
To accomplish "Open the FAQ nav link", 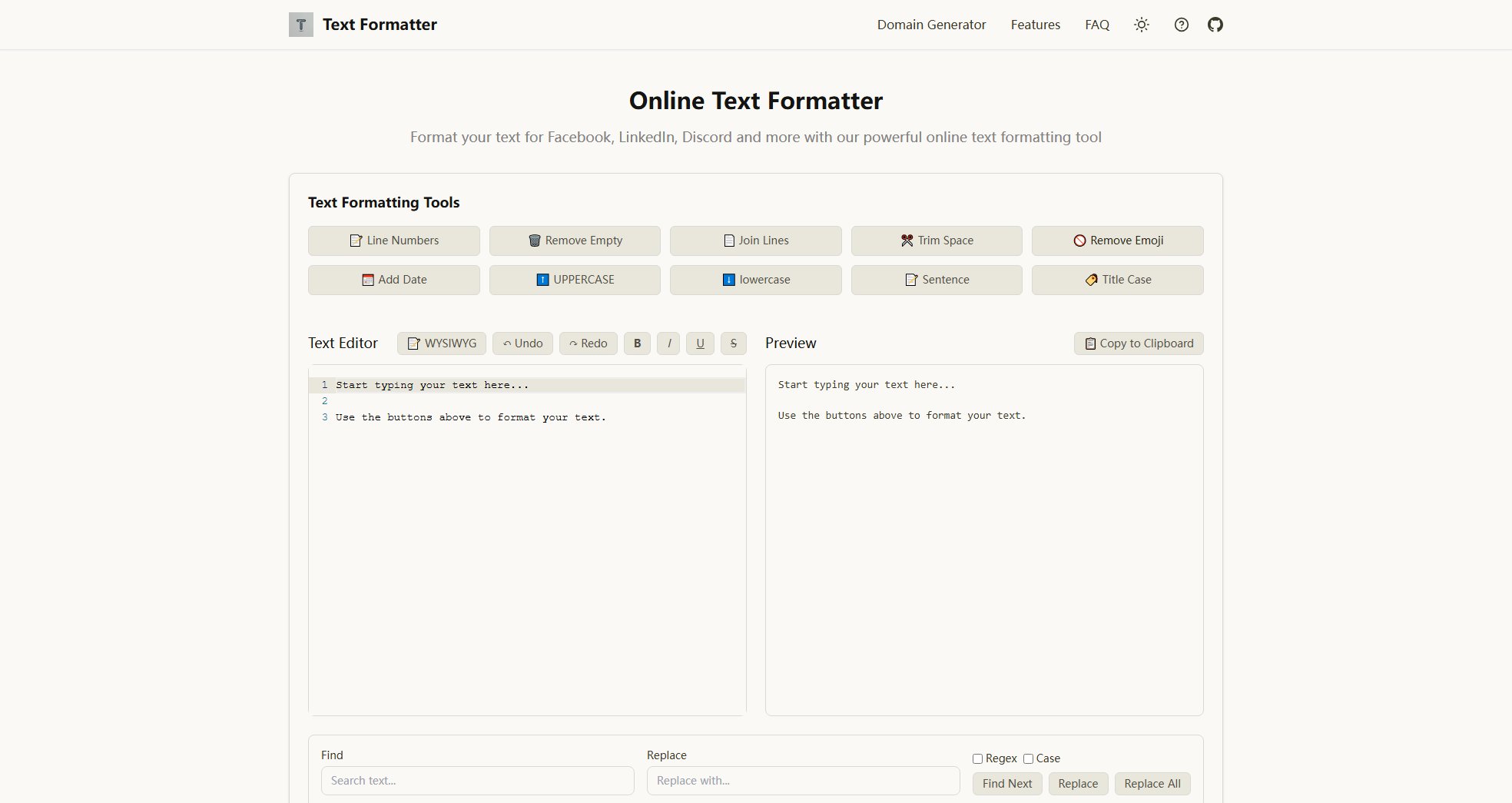I will click(x=1096, y=25).
